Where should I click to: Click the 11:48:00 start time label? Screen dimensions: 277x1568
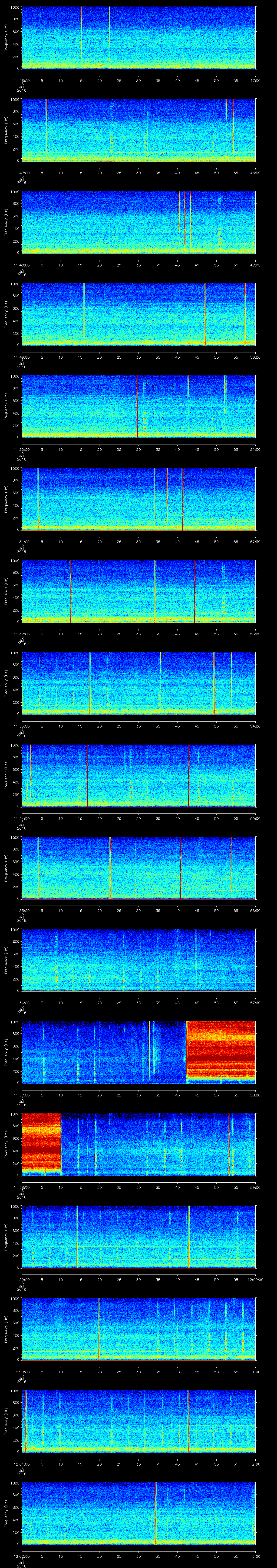pos(22,265)
